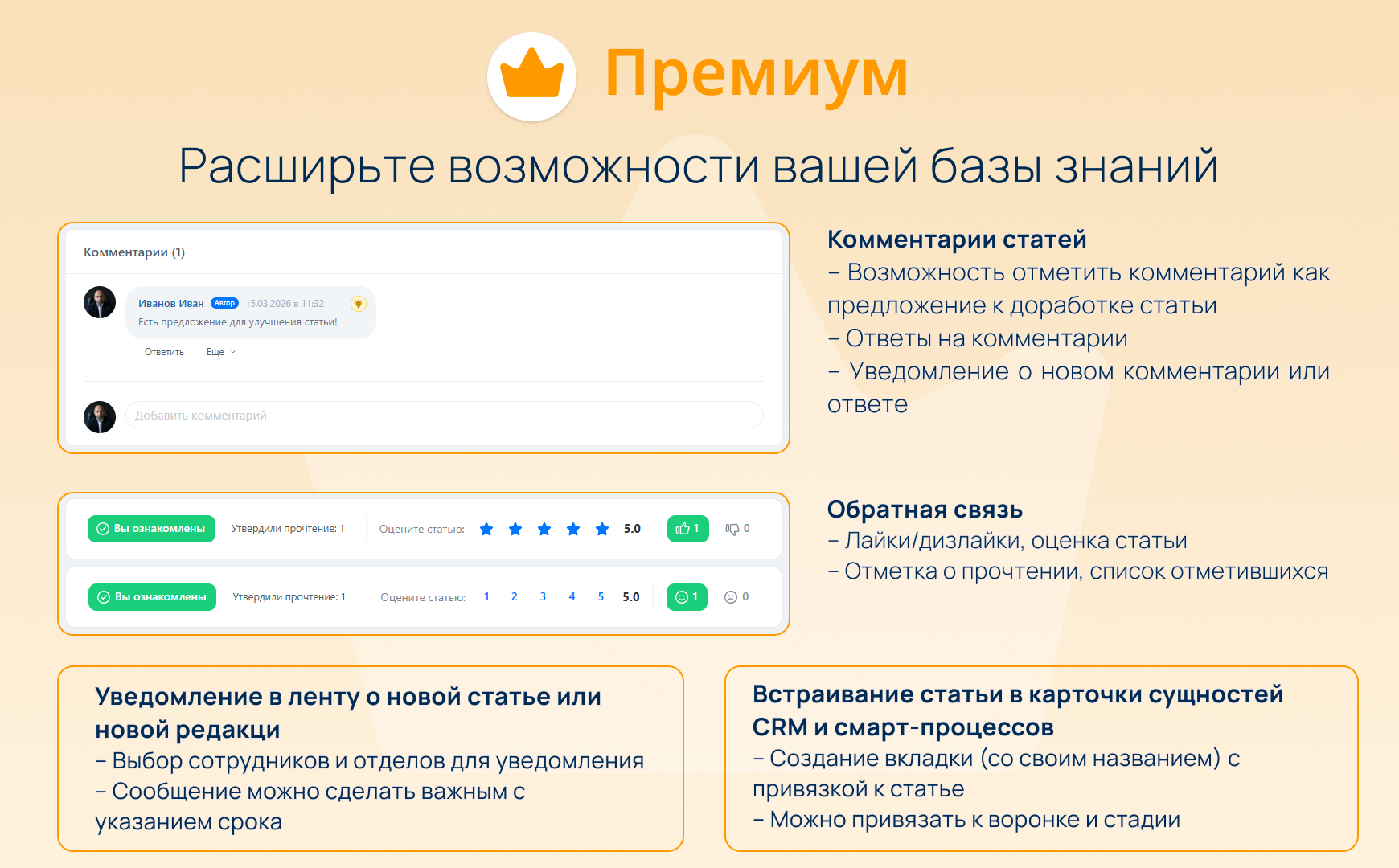Image resolution: width=1399 pixels, height=868 pixels.
Task: Rate the article one star
Action: (x=486, y=529)
